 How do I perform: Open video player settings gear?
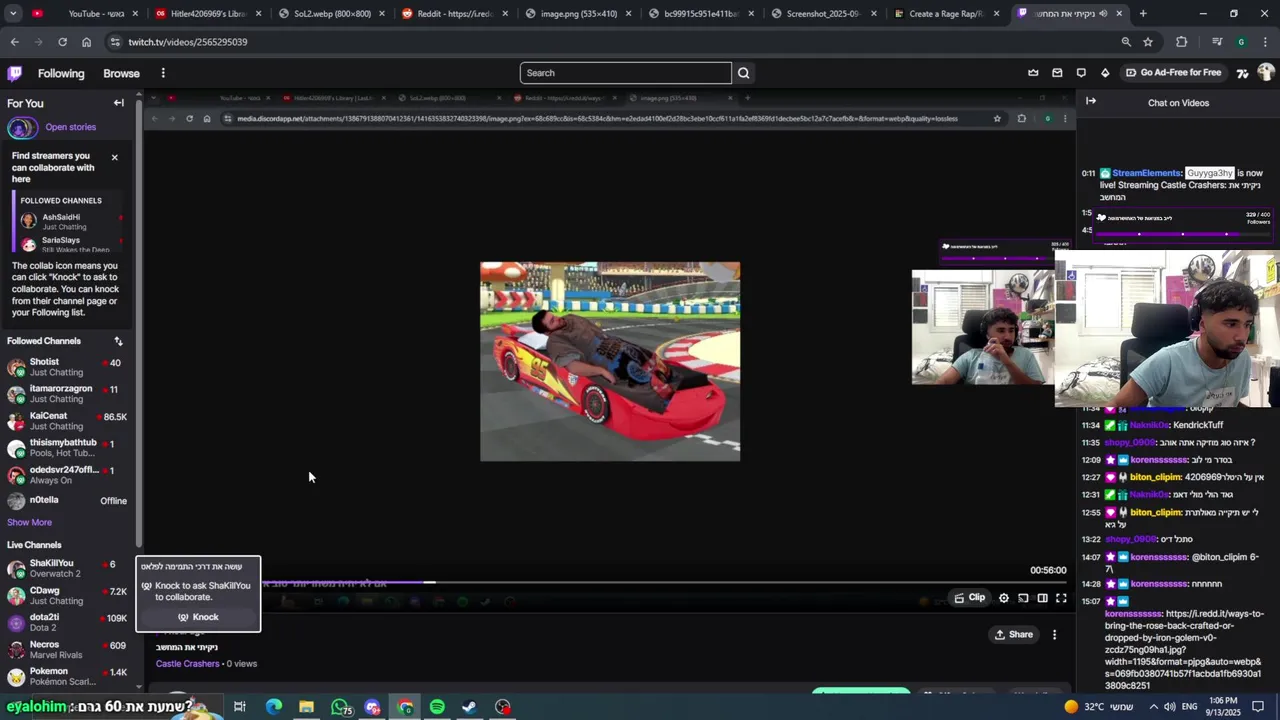coord(1004,598)
